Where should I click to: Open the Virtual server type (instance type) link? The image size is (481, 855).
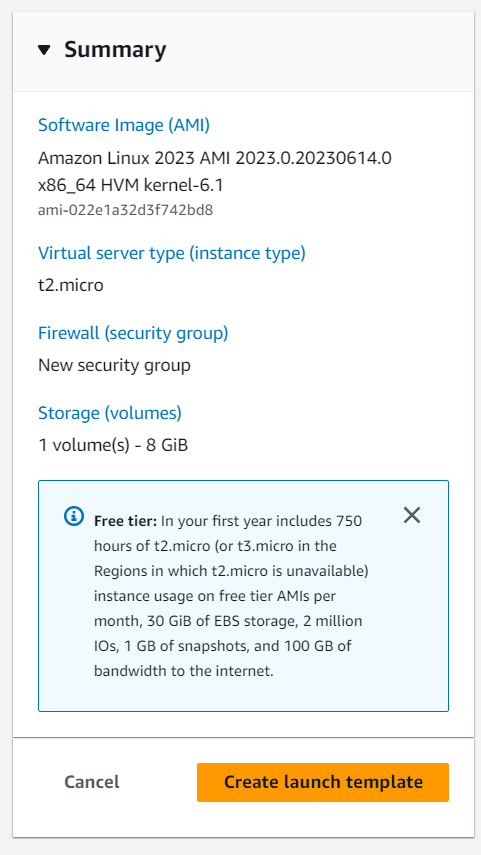click(x=172, y=253)
